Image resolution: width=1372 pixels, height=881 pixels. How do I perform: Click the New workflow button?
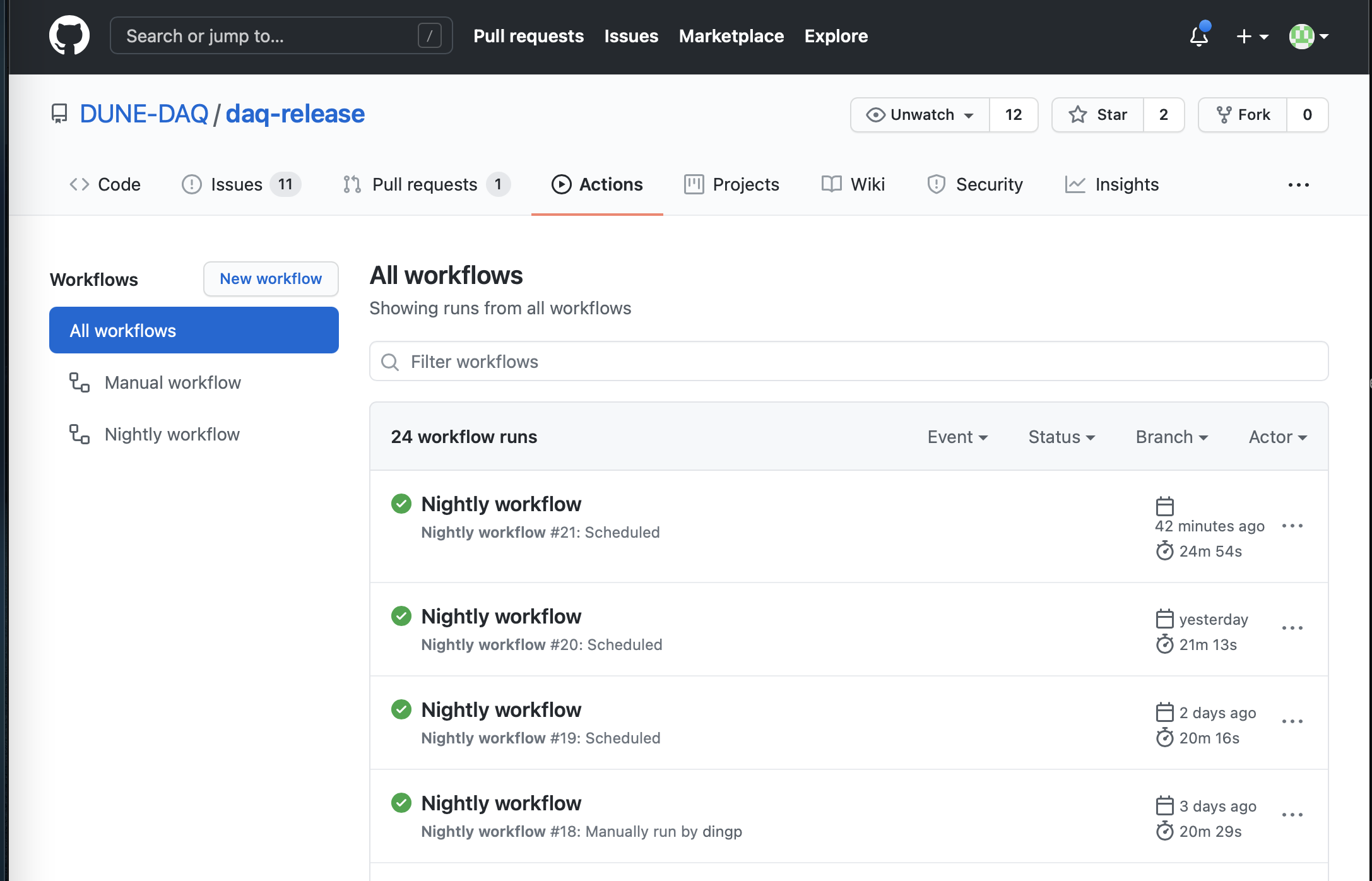271,279
